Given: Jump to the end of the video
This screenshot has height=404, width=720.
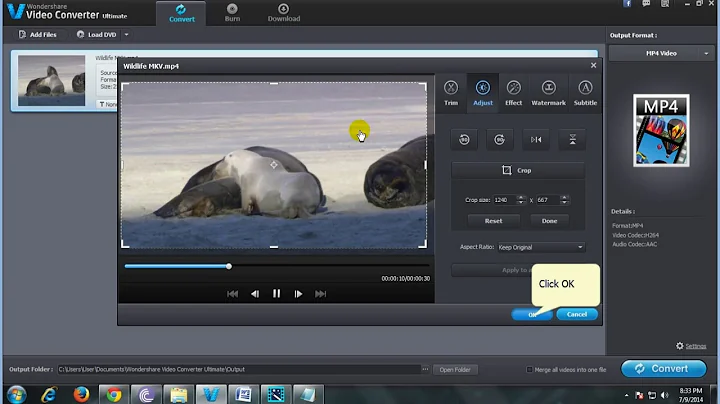Looking at the screenshot, I should pos(321,294).
